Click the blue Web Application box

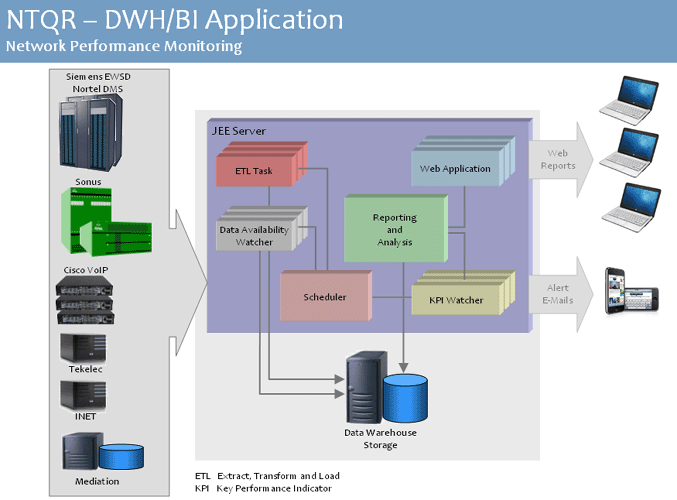455,168
